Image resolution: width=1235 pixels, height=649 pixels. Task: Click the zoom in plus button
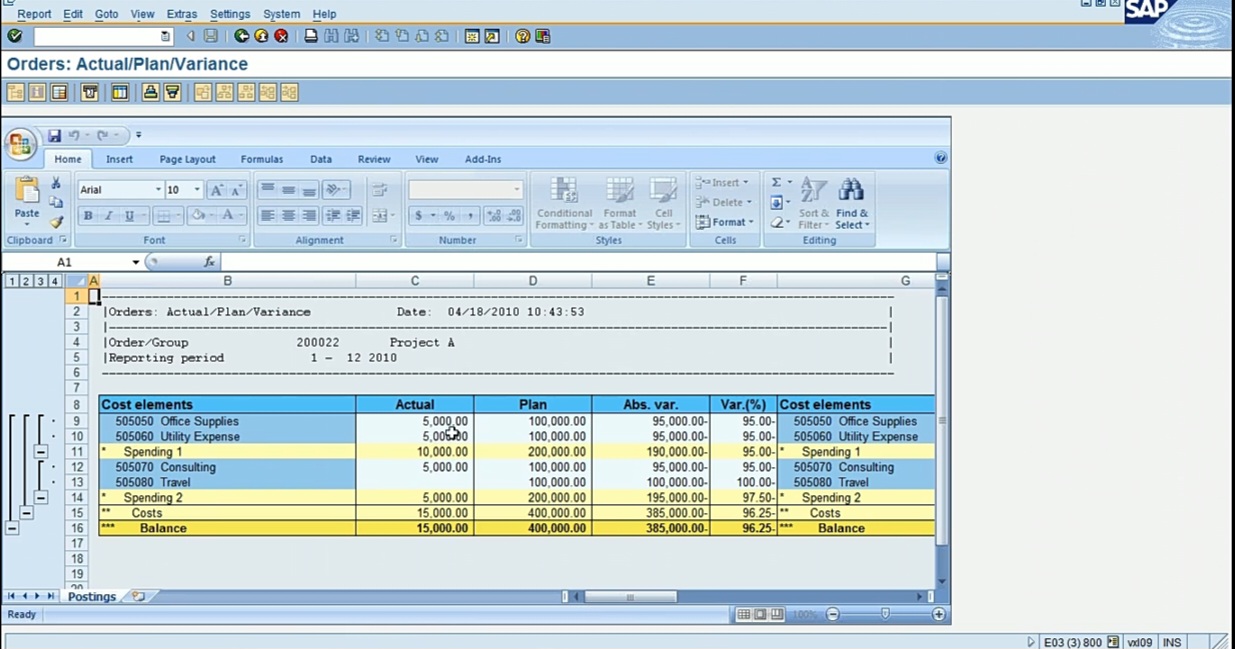[x=938, y=614]
